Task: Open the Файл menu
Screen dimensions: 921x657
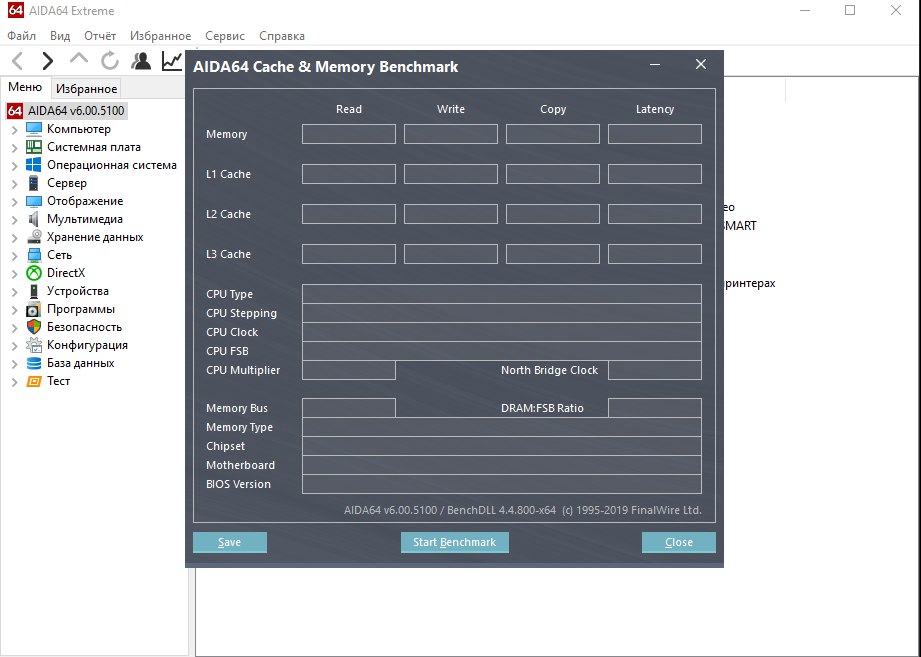Action: tap(22, 36)
